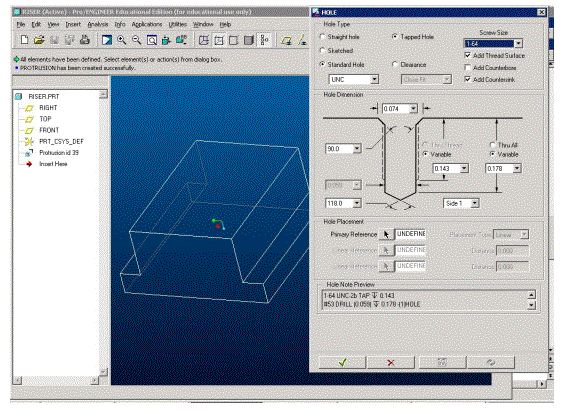Choose the Tapped Hole radio button
The height and width of the screenshot is (410, 566).
pyautogui.click(x=395, y=36)
